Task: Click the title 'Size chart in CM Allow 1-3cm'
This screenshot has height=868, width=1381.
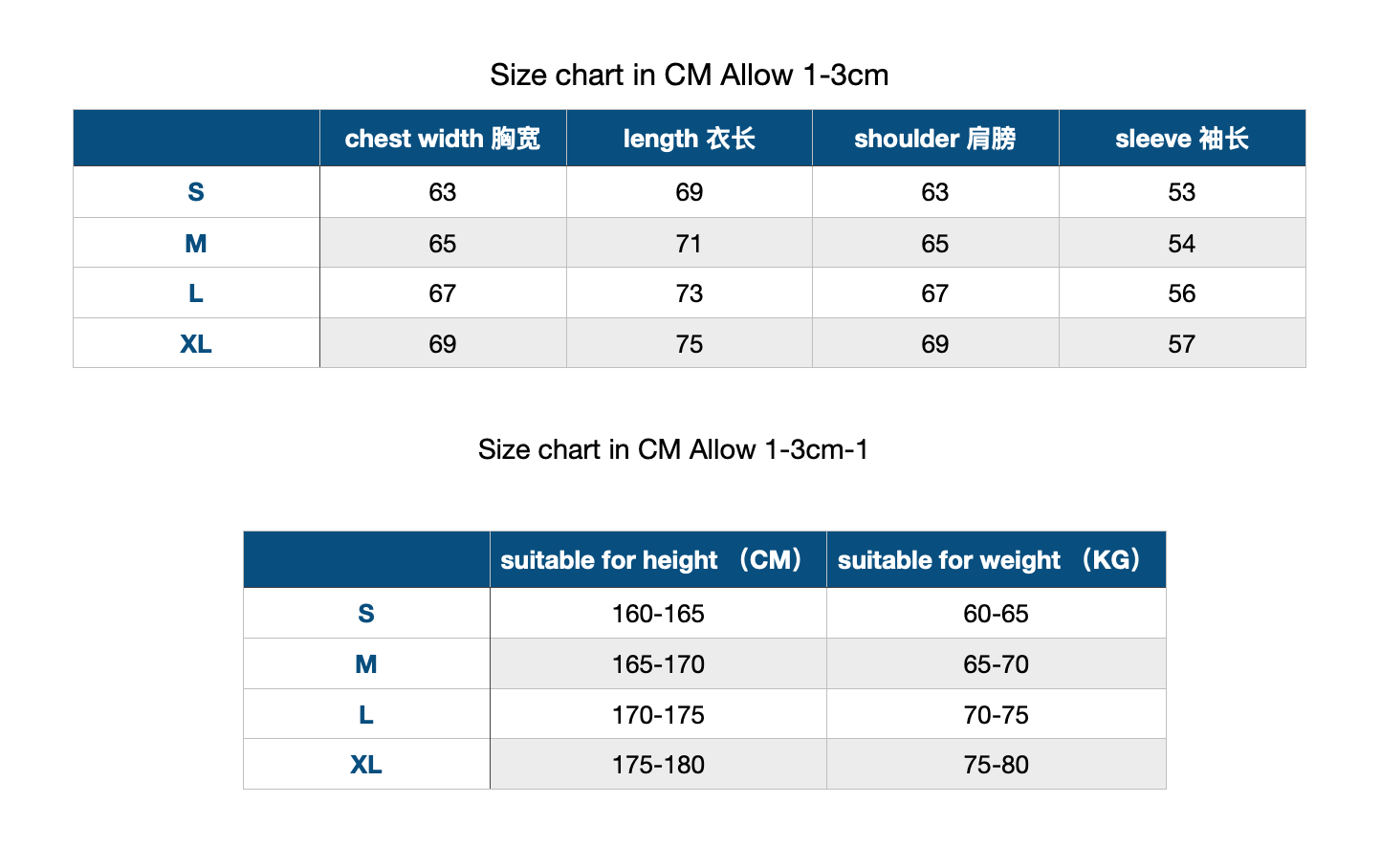Action: coord(690,75)
